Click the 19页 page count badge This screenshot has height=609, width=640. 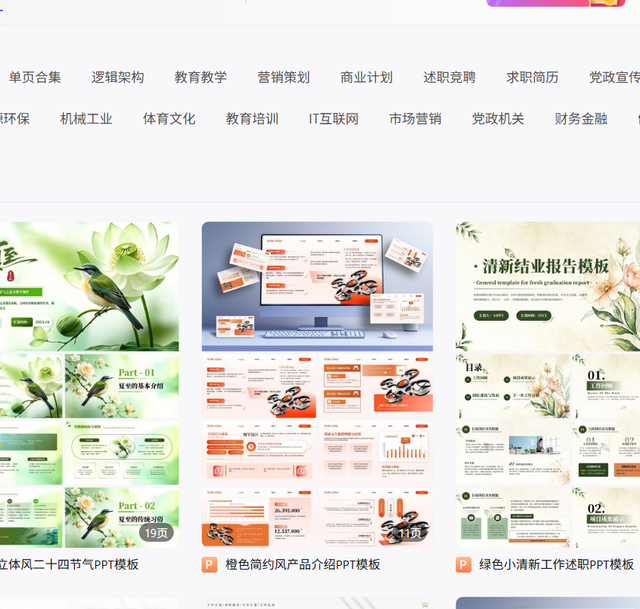click(156, 533)
